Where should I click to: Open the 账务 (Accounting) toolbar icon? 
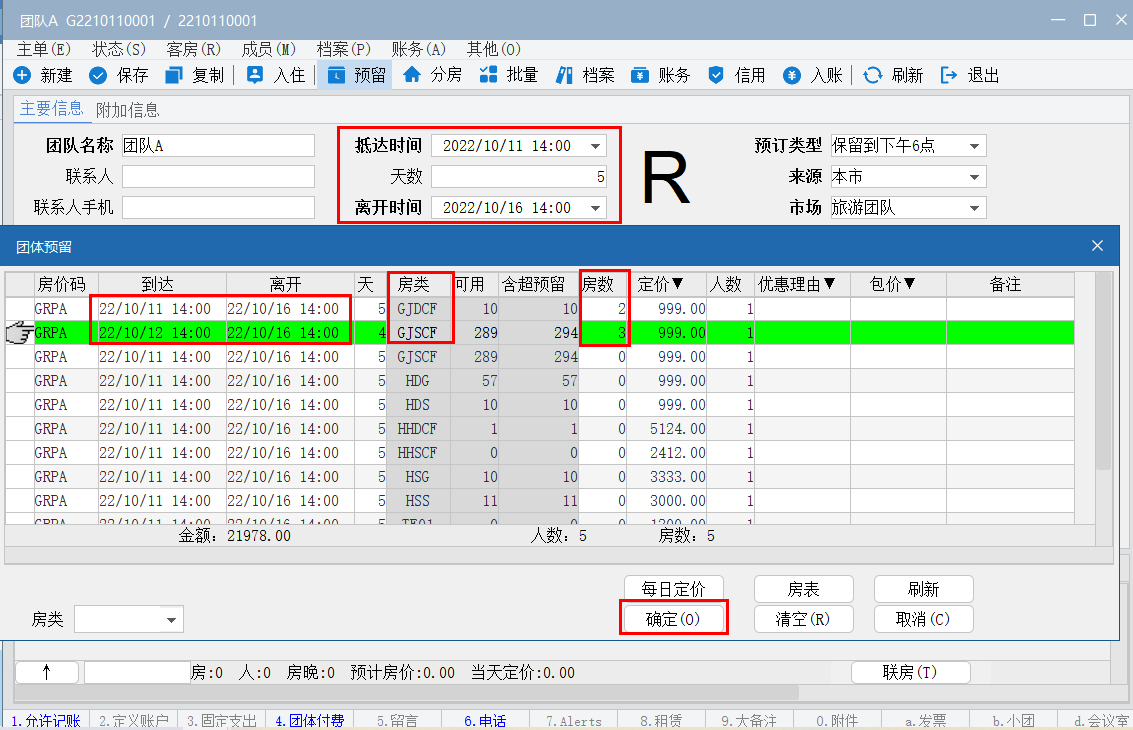pos(640,75)
